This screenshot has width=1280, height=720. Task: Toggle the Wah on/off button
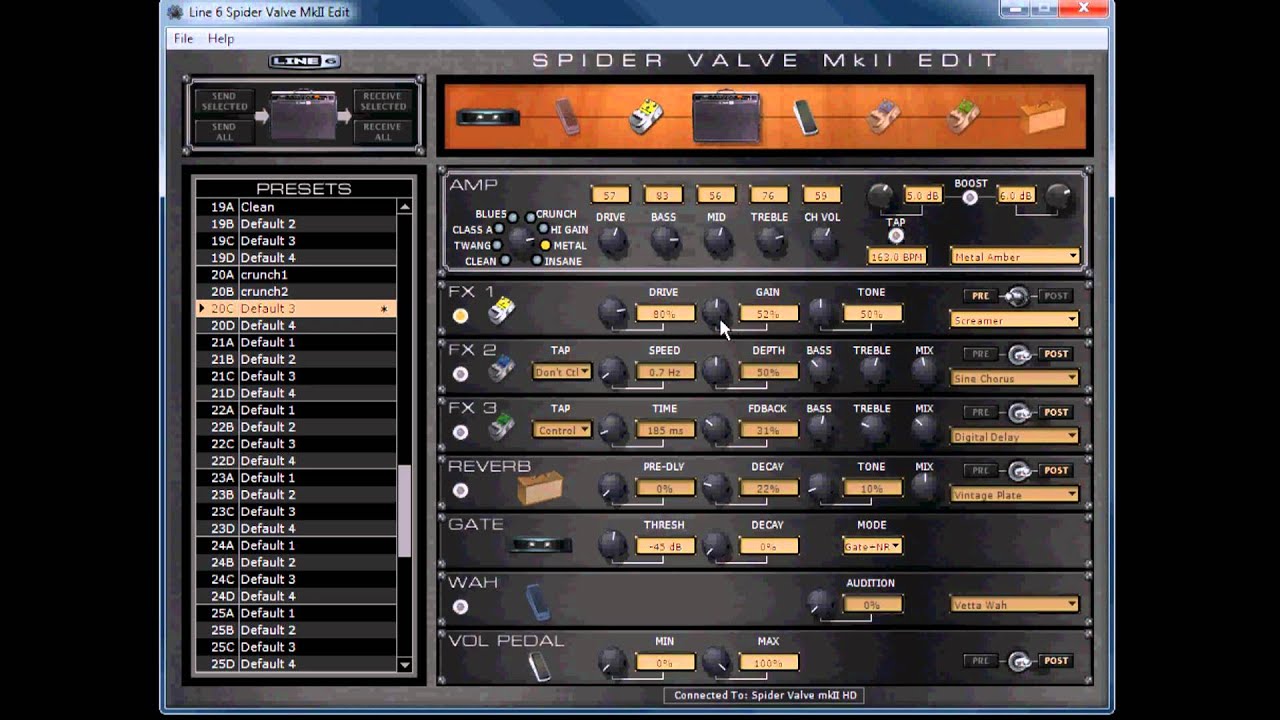[x=460, y=607]
